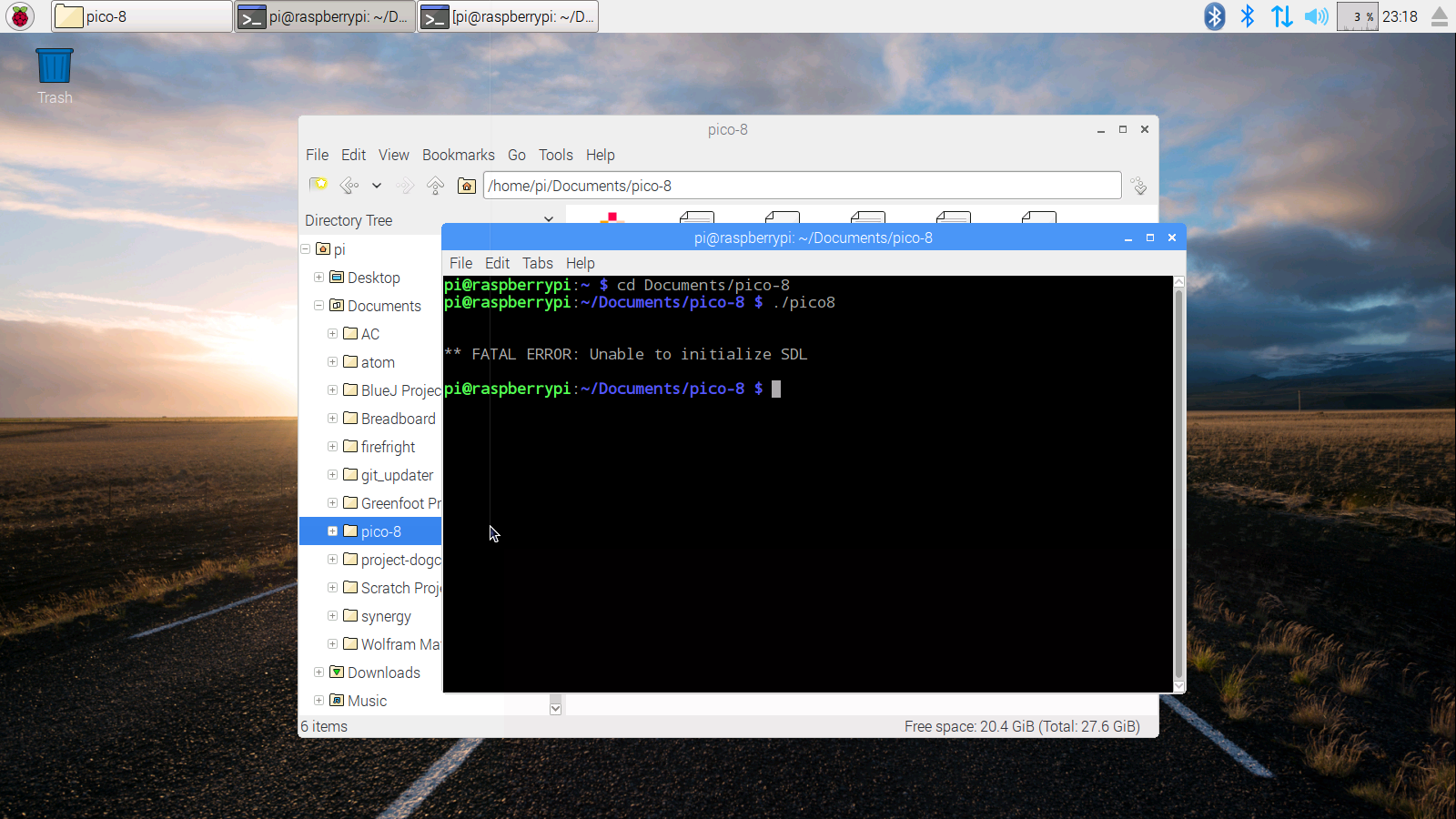Screen dimensions: 1456x819
Task: Collapse the pi node in directory tree
Action: [x=306, y=248]
